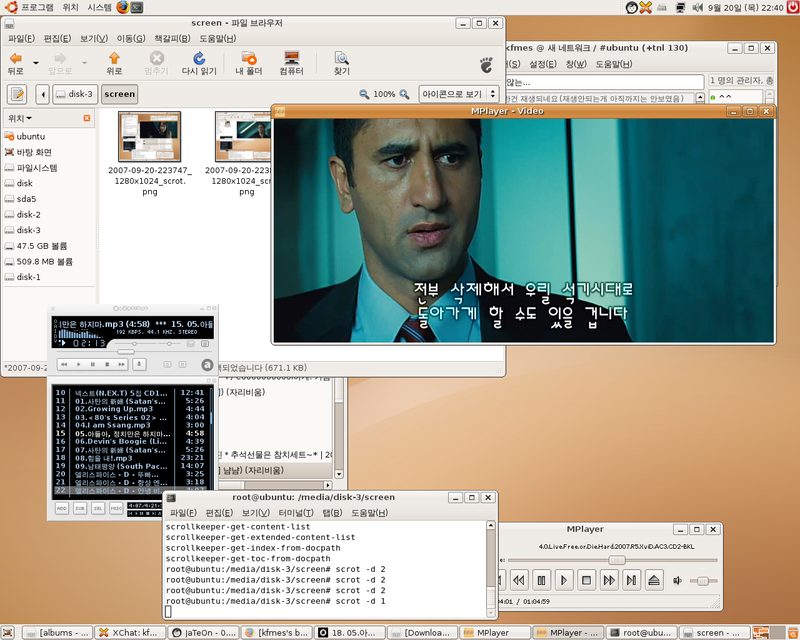Viewport: 800px width, 640px height.
Task: Toggle the audio player equalizer window
Action: click(190, 344)
